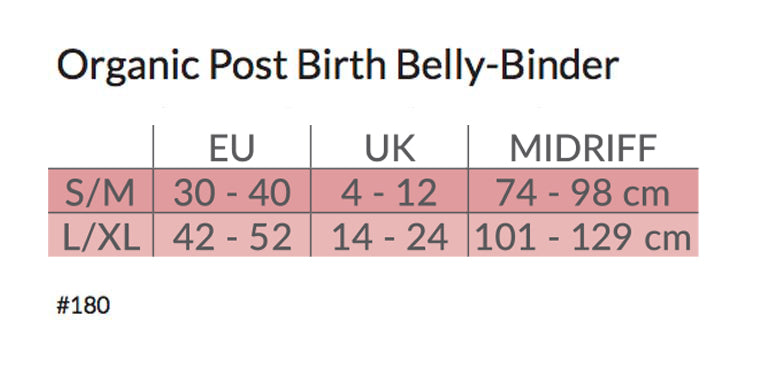This screenshot has width=762, height=390.
Task: Click the UK 14 - 24 cell
Action: coord(390,237)
